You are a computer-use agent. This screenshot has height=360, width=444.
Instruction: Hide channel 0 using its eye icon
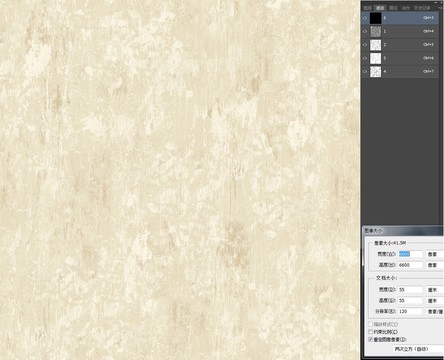pyautogui.click(x=365, y=18)
